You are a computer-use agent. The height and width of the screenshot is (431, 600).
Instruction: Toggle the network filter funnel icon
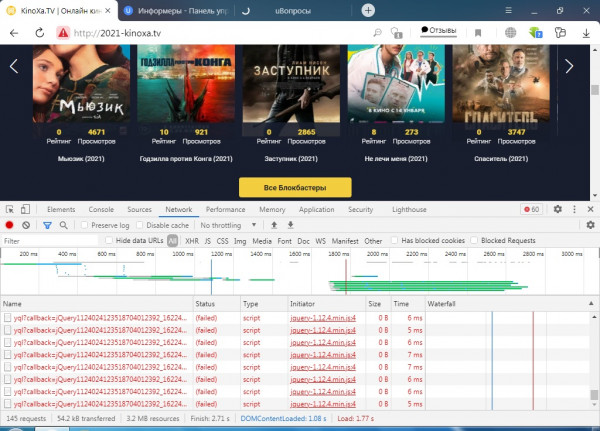click(47, 225)
